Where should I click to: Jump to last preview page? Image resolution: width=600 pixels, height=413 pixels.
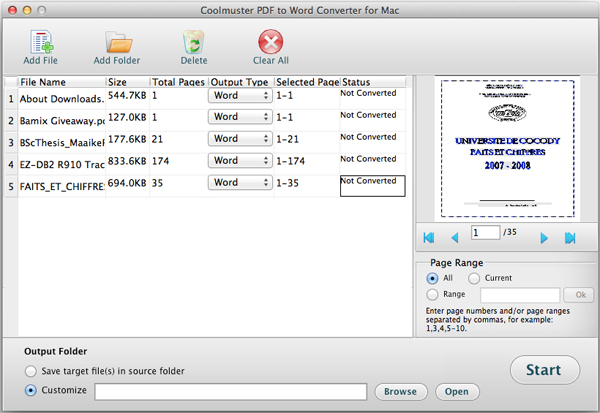pos(570,238)
